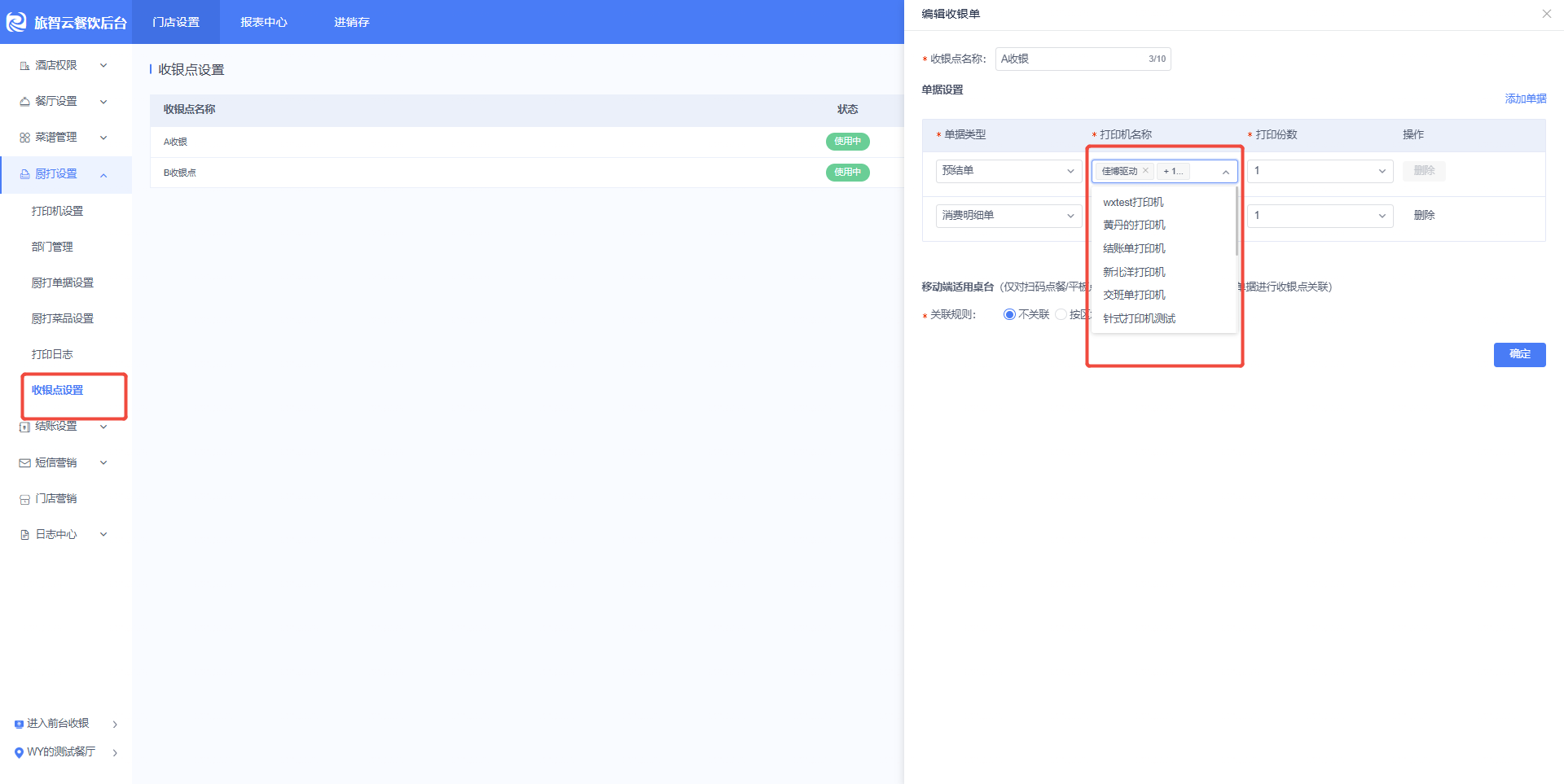Image resolution: width=1564 pixels, height=784 pixels.
Task: Expand the 餐厅设置 menu chevron
Action: click(103, 102)
